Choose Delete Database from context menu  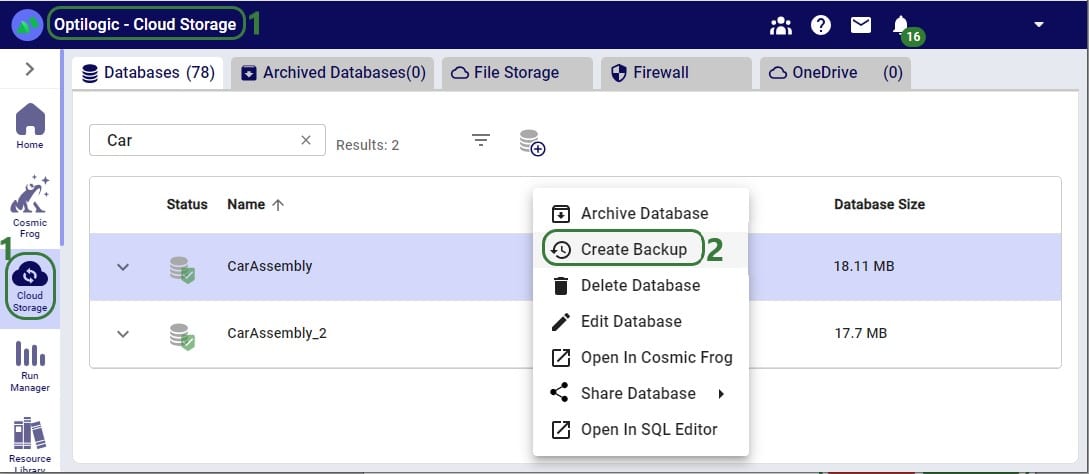[640, 286]
